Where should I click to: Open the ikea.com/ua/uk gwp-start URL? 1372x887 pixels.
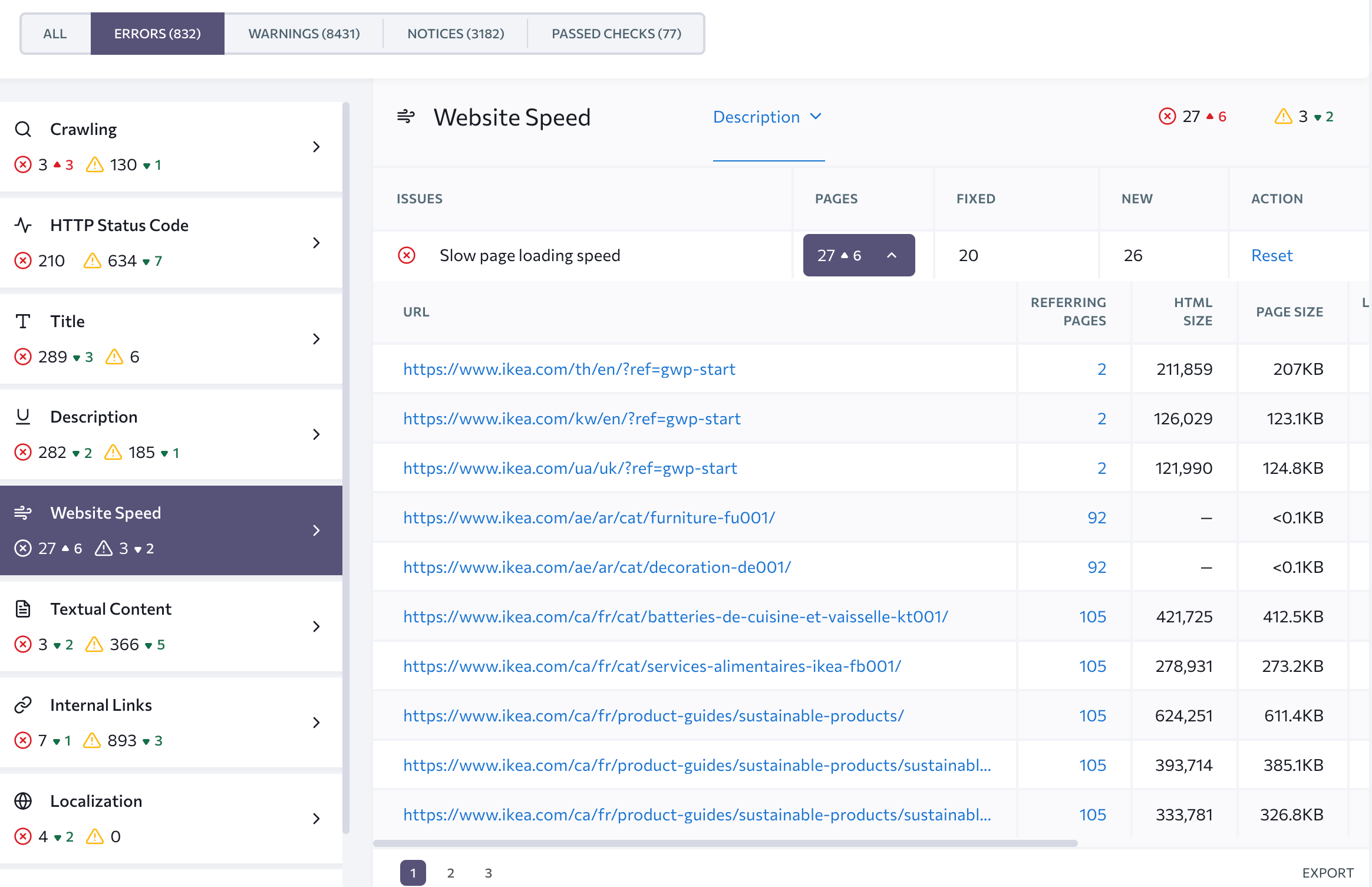[570, 468]
